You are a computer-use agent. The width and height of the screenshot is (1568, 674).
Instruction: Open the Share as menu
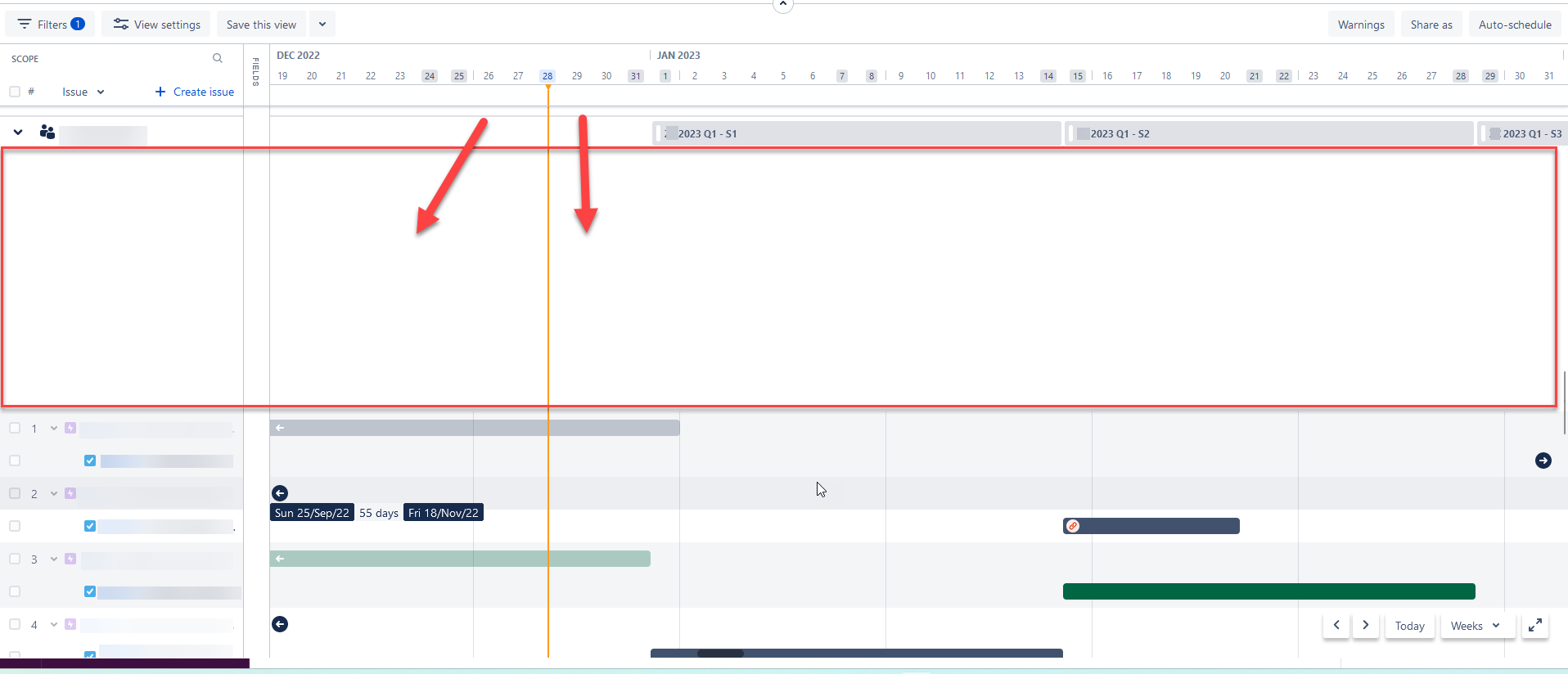click(x=1431, y=25)
